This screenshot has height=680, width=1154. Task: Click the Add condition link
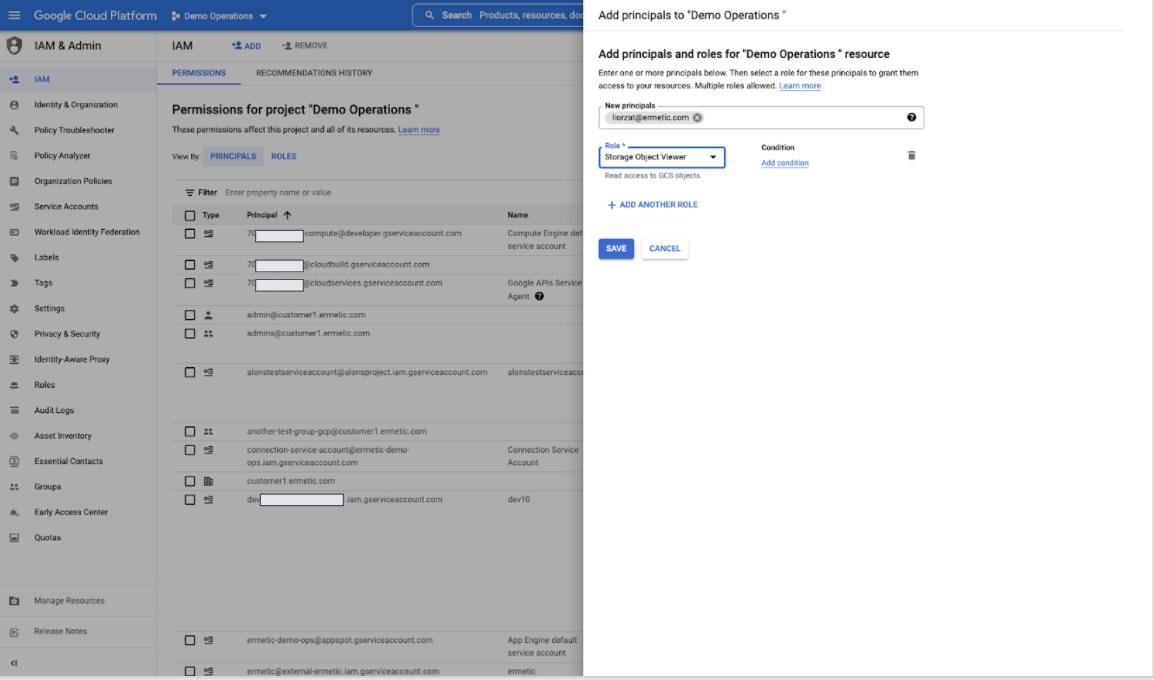click(x=785, y=163)
